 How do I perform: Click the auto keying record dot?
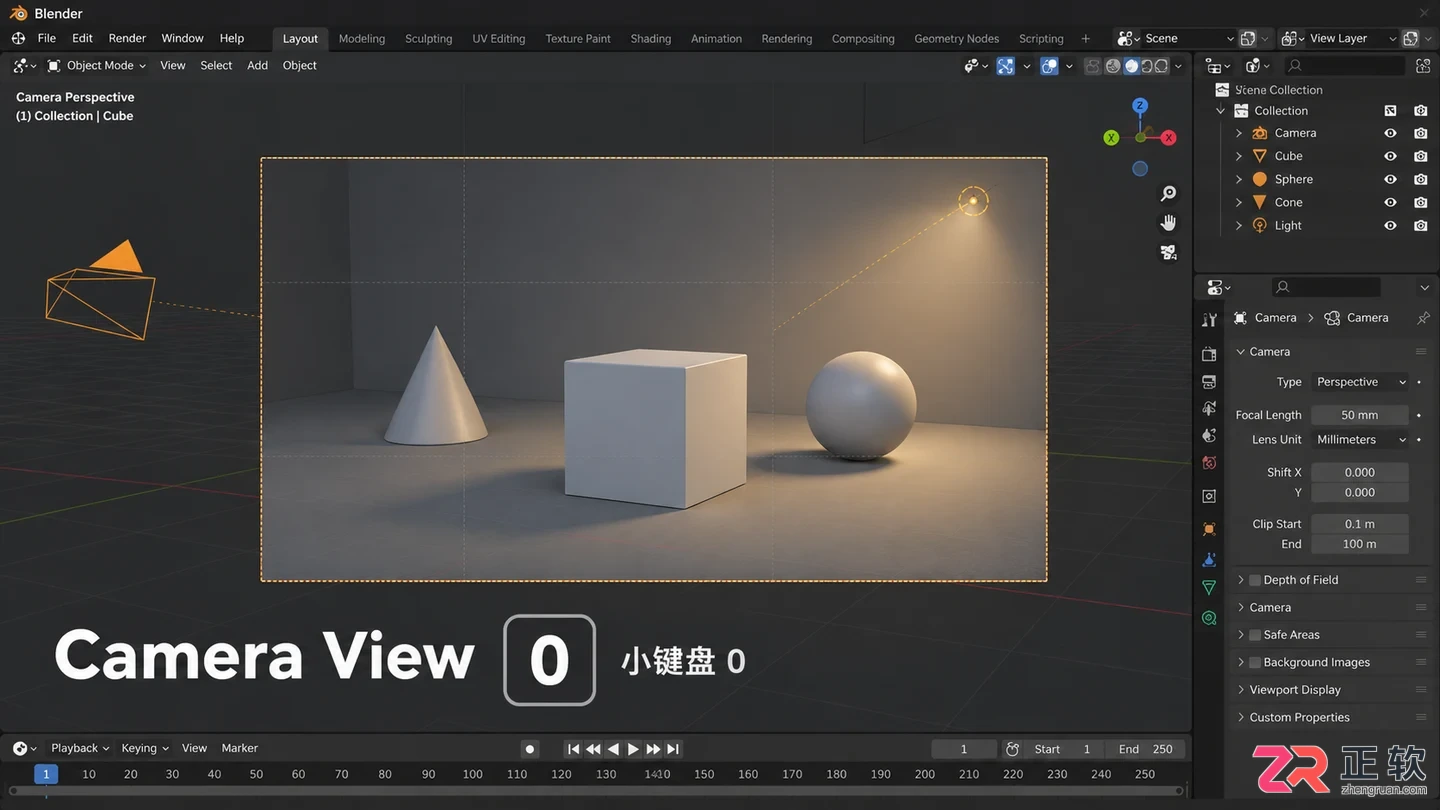click(x=530, y=749)
